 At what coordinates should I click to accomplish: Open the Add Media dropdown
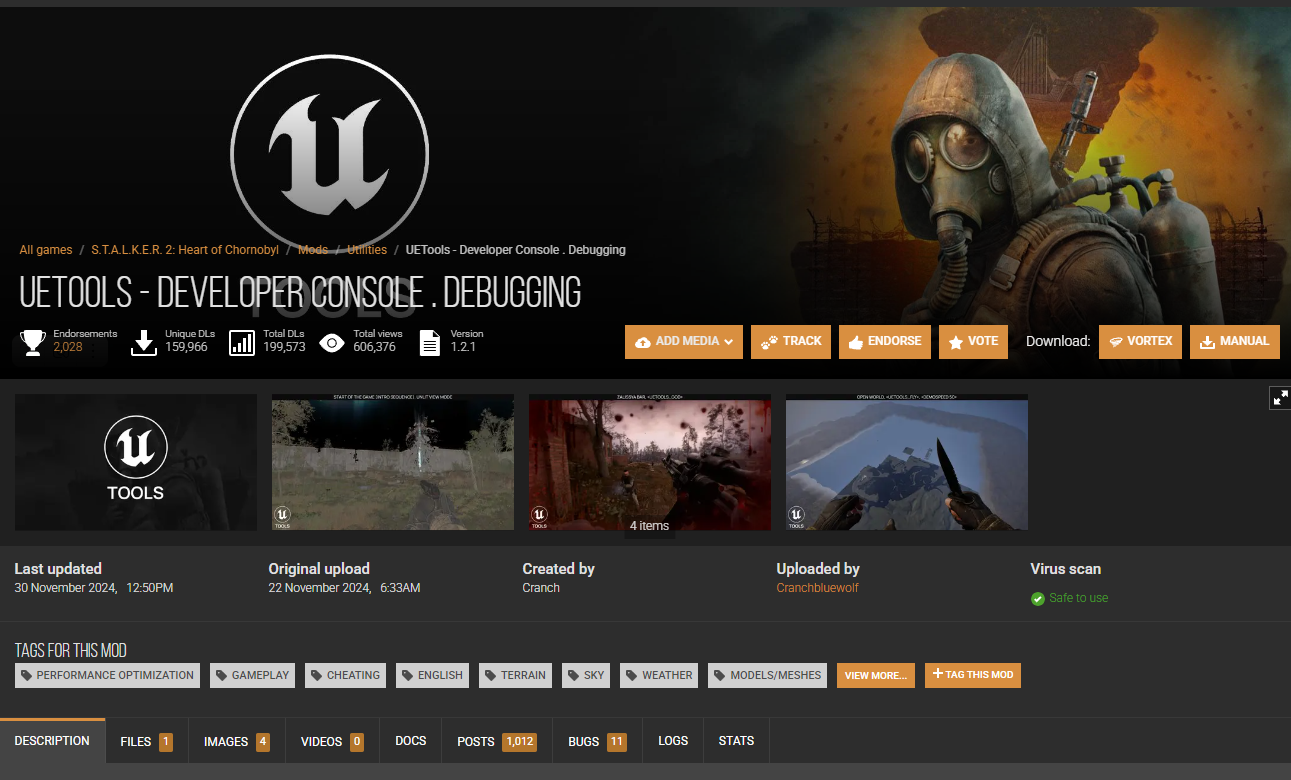(x=684, y=342)
